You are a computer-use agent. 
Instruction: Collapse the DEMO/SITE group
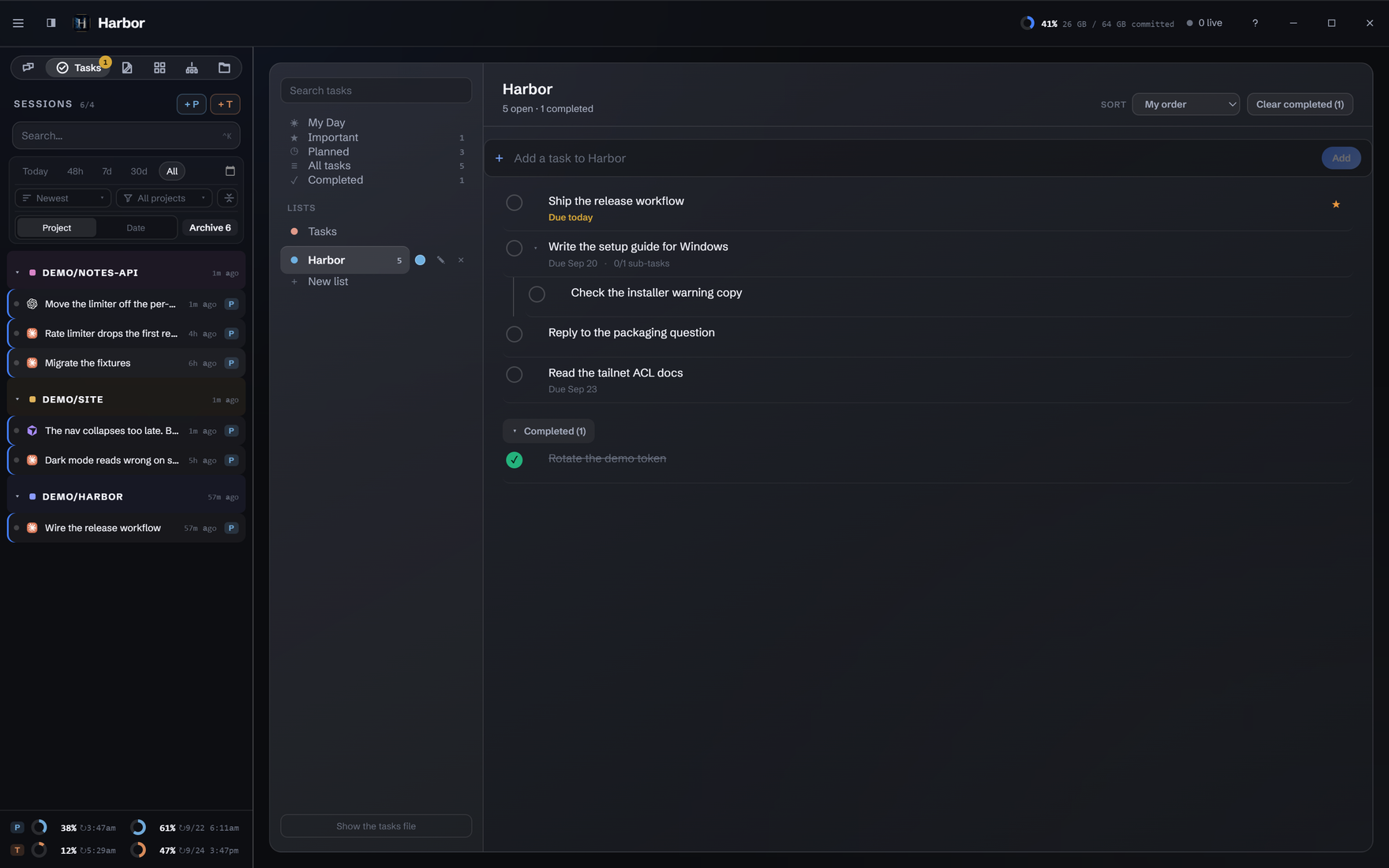tap(17, 399)
